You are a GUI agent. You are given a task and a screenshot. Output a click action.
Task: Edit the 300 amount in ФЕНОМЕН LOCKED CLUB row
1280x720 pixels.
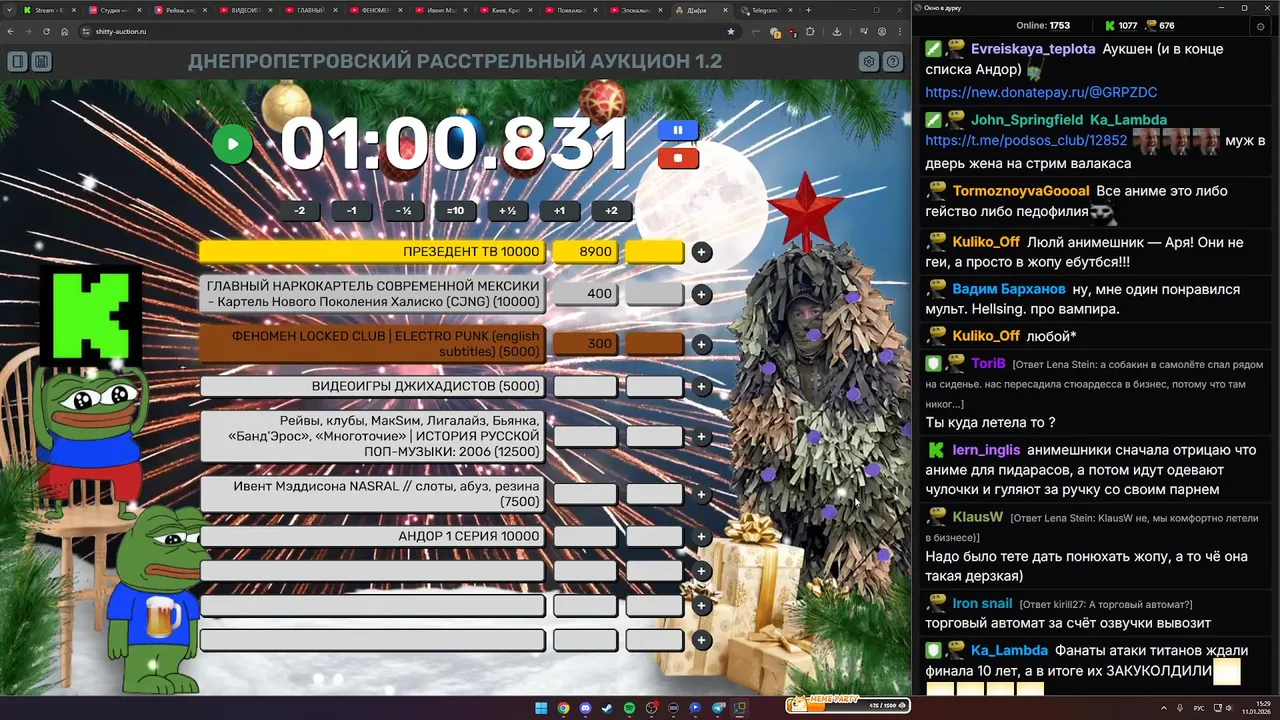[585, 344]
